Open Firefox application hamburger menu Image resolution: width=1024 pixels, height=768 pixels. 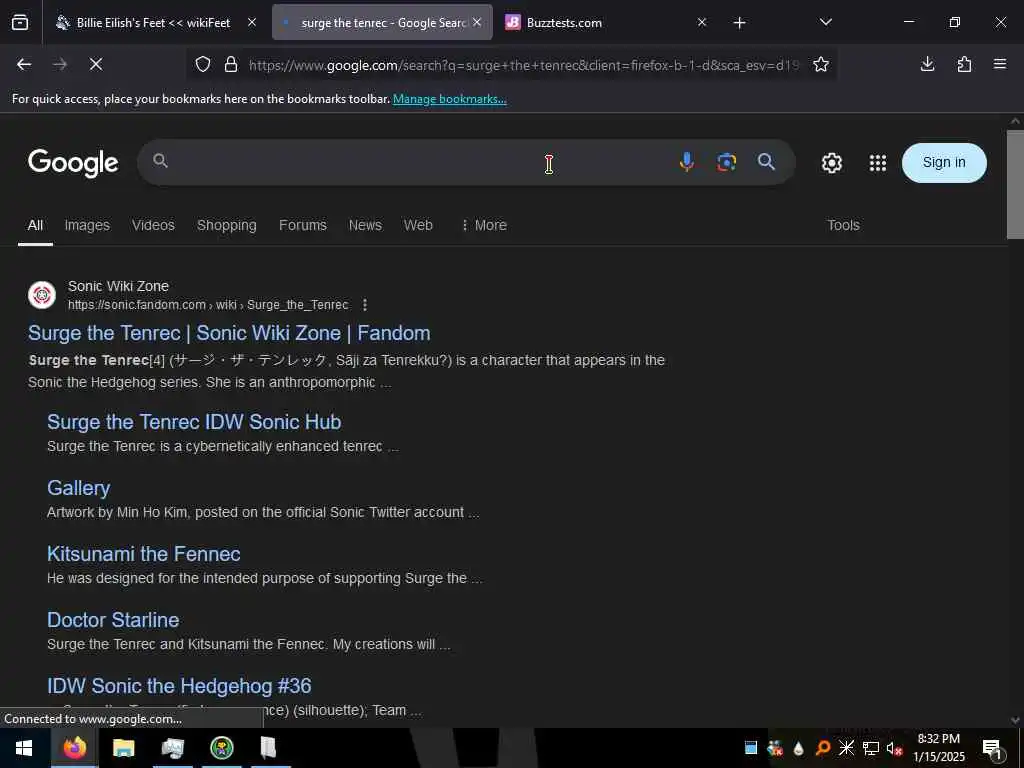pos(1000,64)
